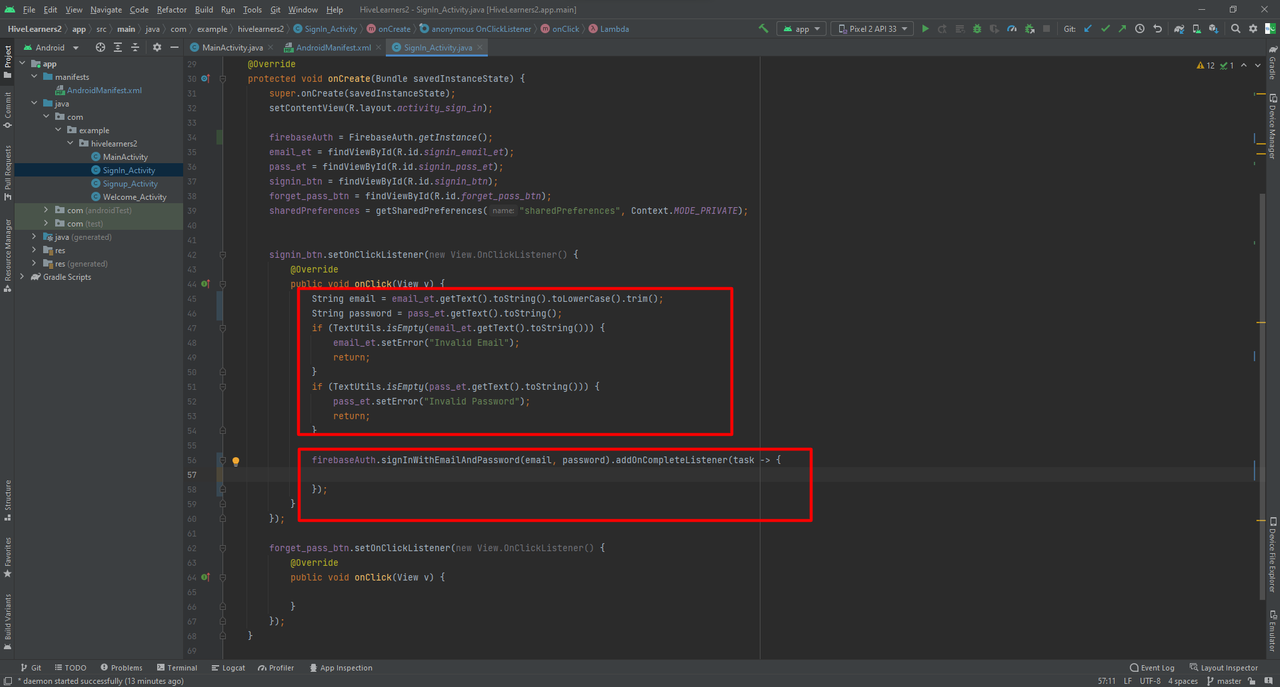The height and width of the screenshot is (687, 1280).
Task: Run the app with the green play icon
Action: (x=925, y=29)
